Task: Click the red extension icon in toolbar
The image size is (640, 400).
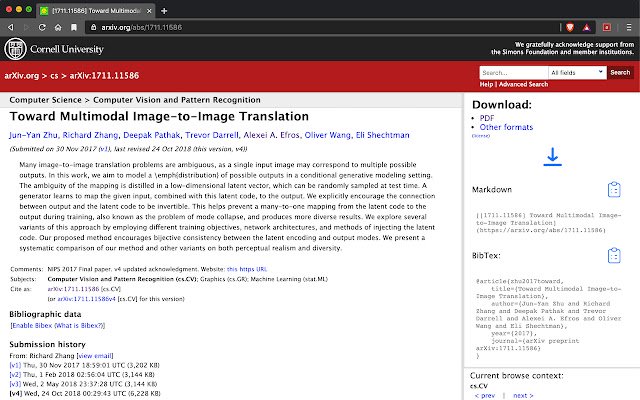Action: click(607, 27)
